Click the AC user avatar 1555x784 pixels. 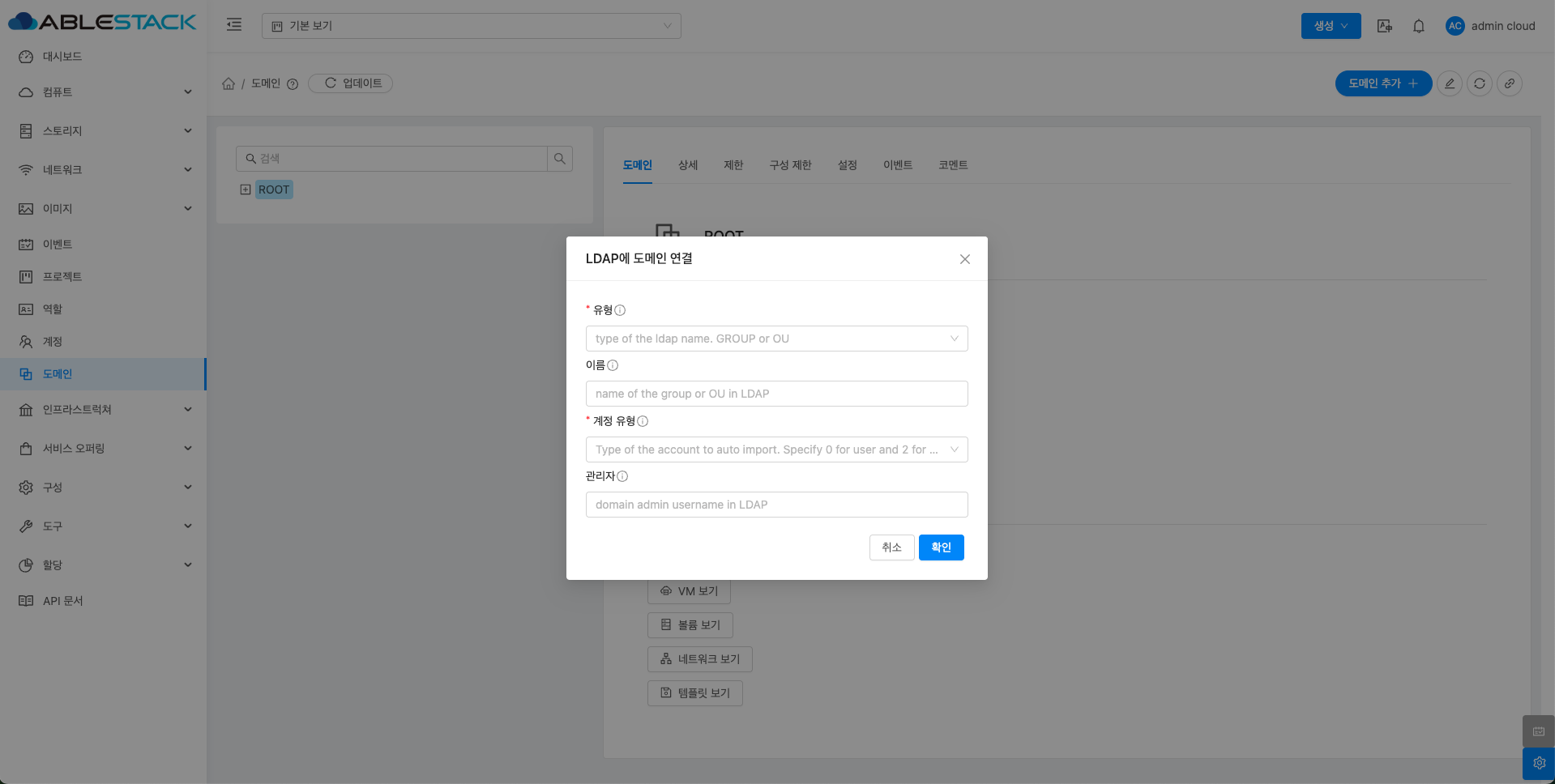pos(1455,26)
